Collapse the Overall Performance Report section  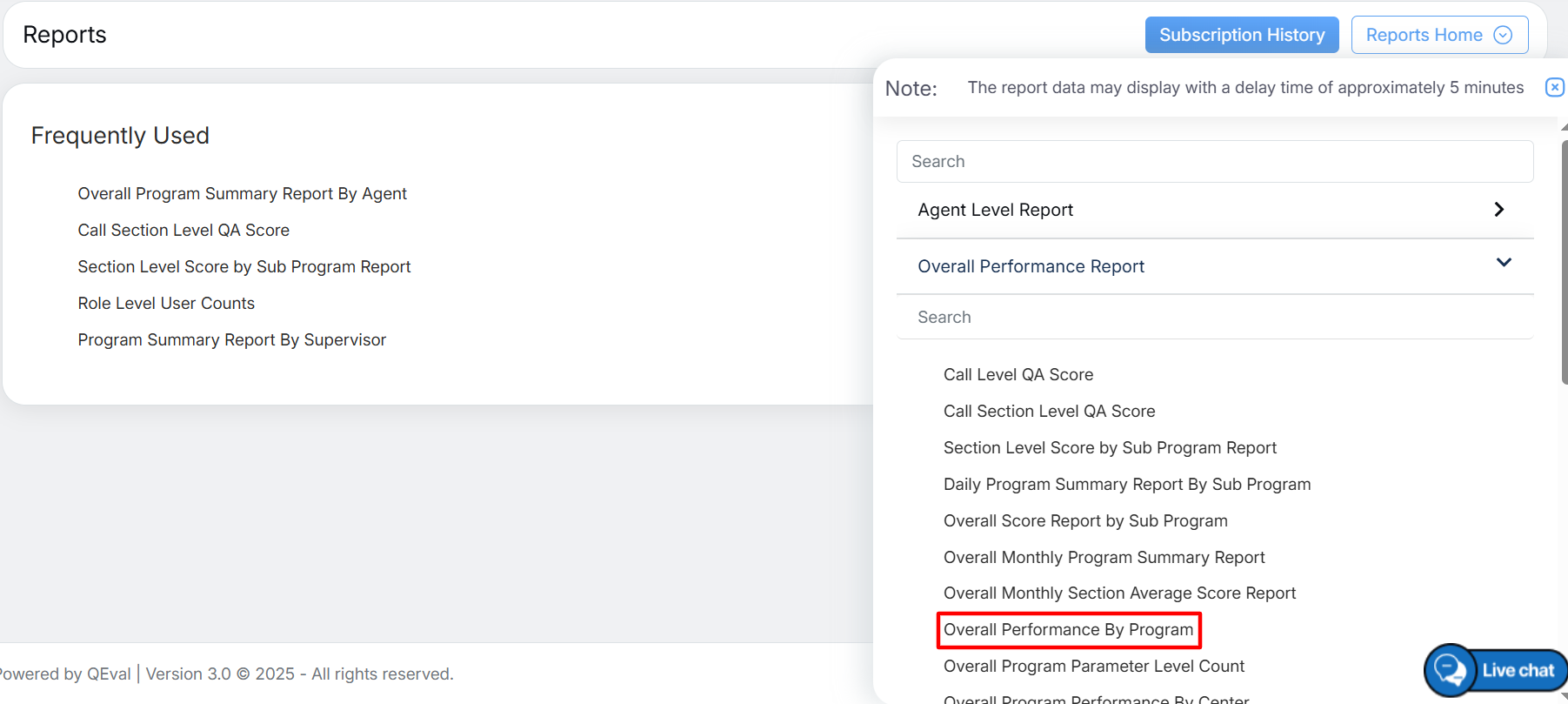tap(1503, 264)
